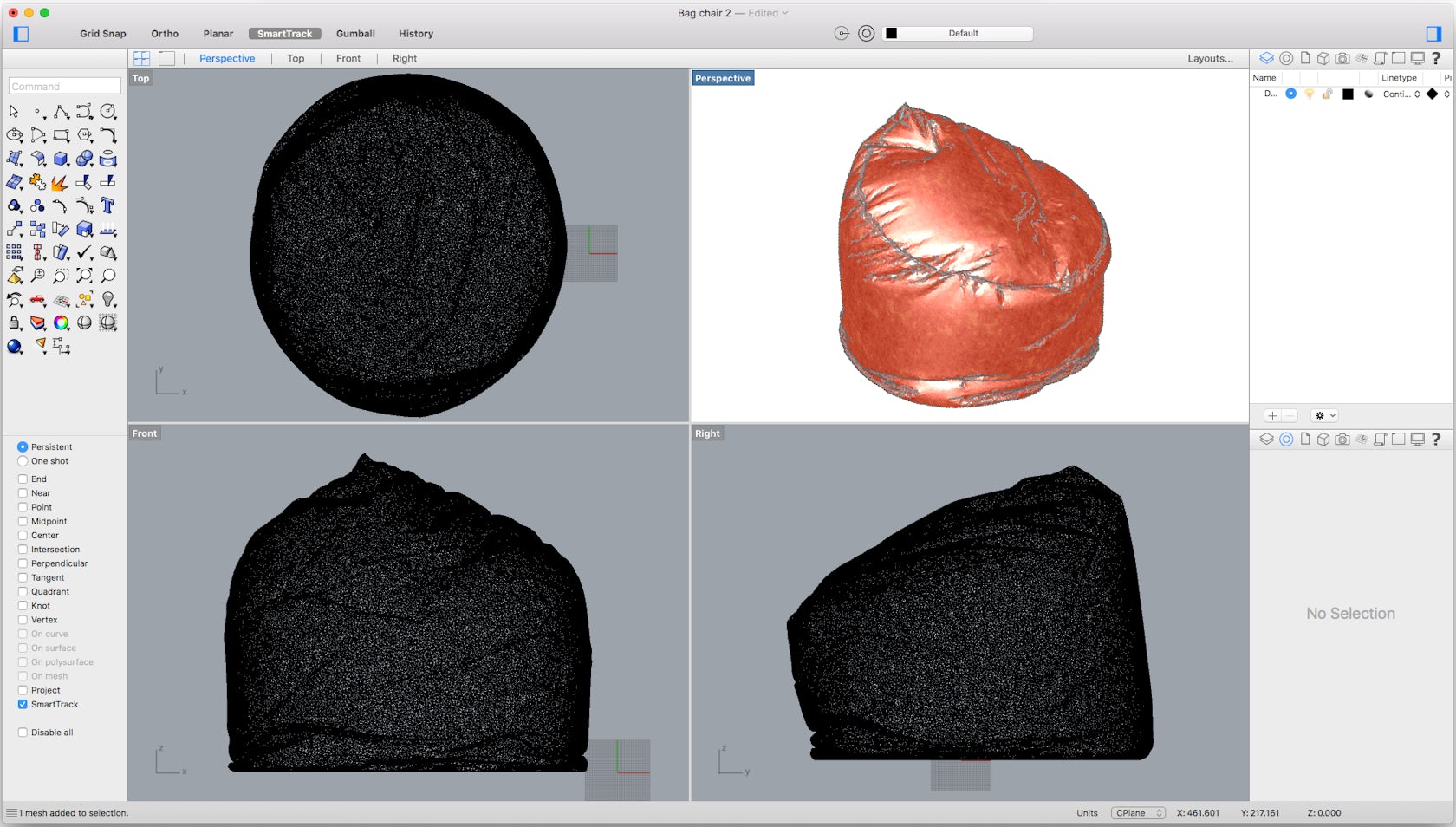Screen dimensions: 1456x827
Task: Select the Text object tool
Action: tap(107, 205)
